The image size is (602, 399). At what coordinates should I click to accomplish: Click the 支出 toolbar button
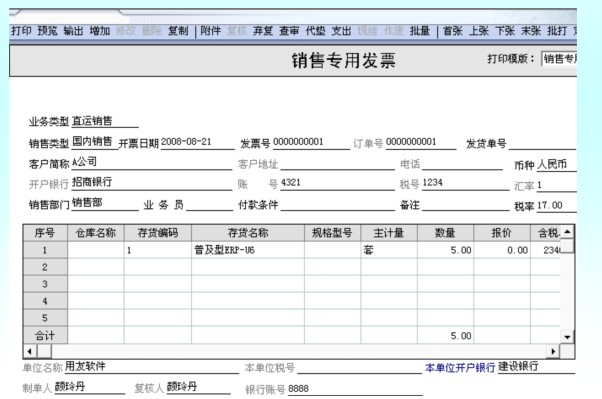pyautogui.click(x=341, y=31)
